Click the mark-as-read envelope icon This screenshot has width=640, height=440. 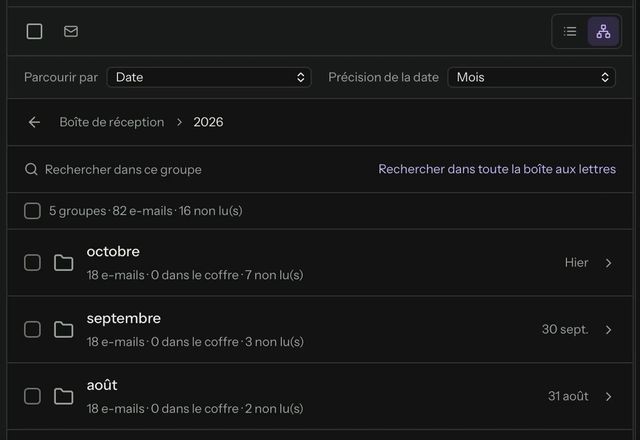tap(71, 31)
